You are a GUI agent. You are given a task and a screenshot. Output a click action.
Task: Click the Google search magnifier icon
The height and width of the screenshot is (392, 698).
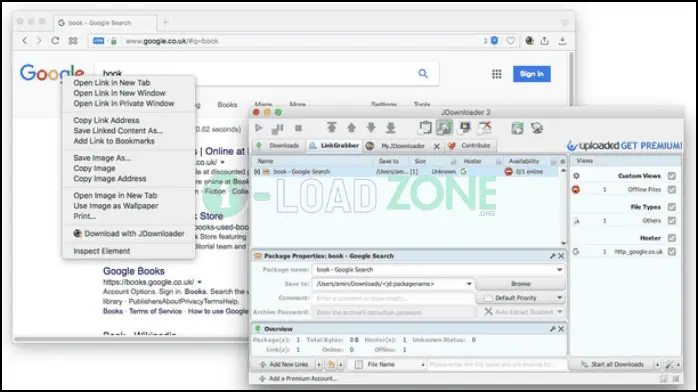click(x=423, y=73)
